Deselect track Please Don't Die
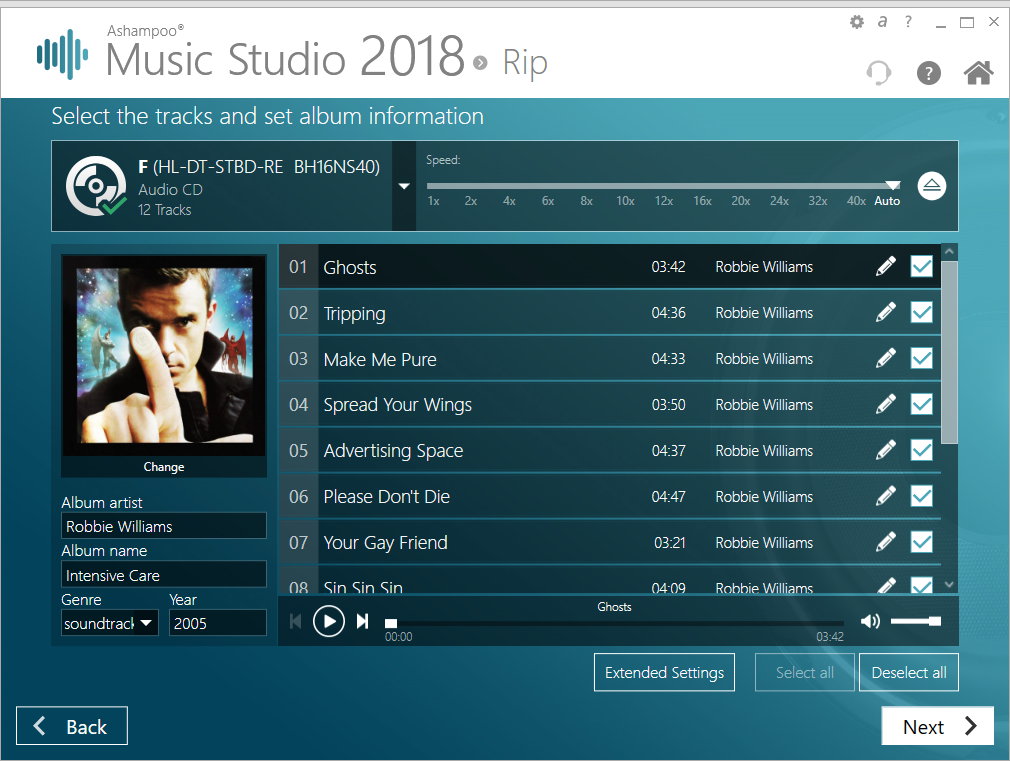This screenshot has width=1010, height=761. pyautogui.click(x=920, y=496)
